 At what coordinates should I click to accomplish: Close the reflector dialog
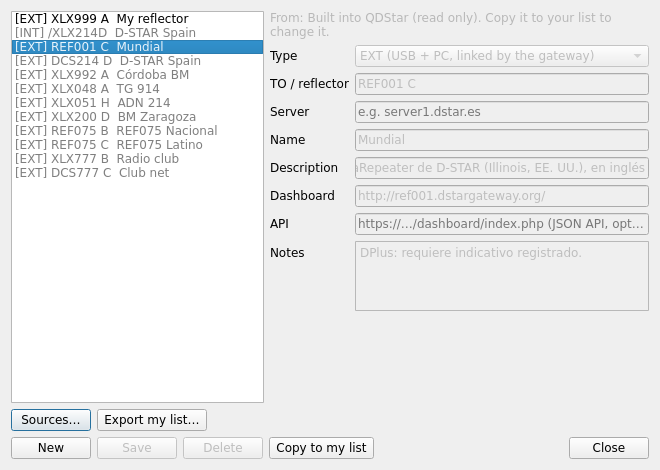click(609, 448)
